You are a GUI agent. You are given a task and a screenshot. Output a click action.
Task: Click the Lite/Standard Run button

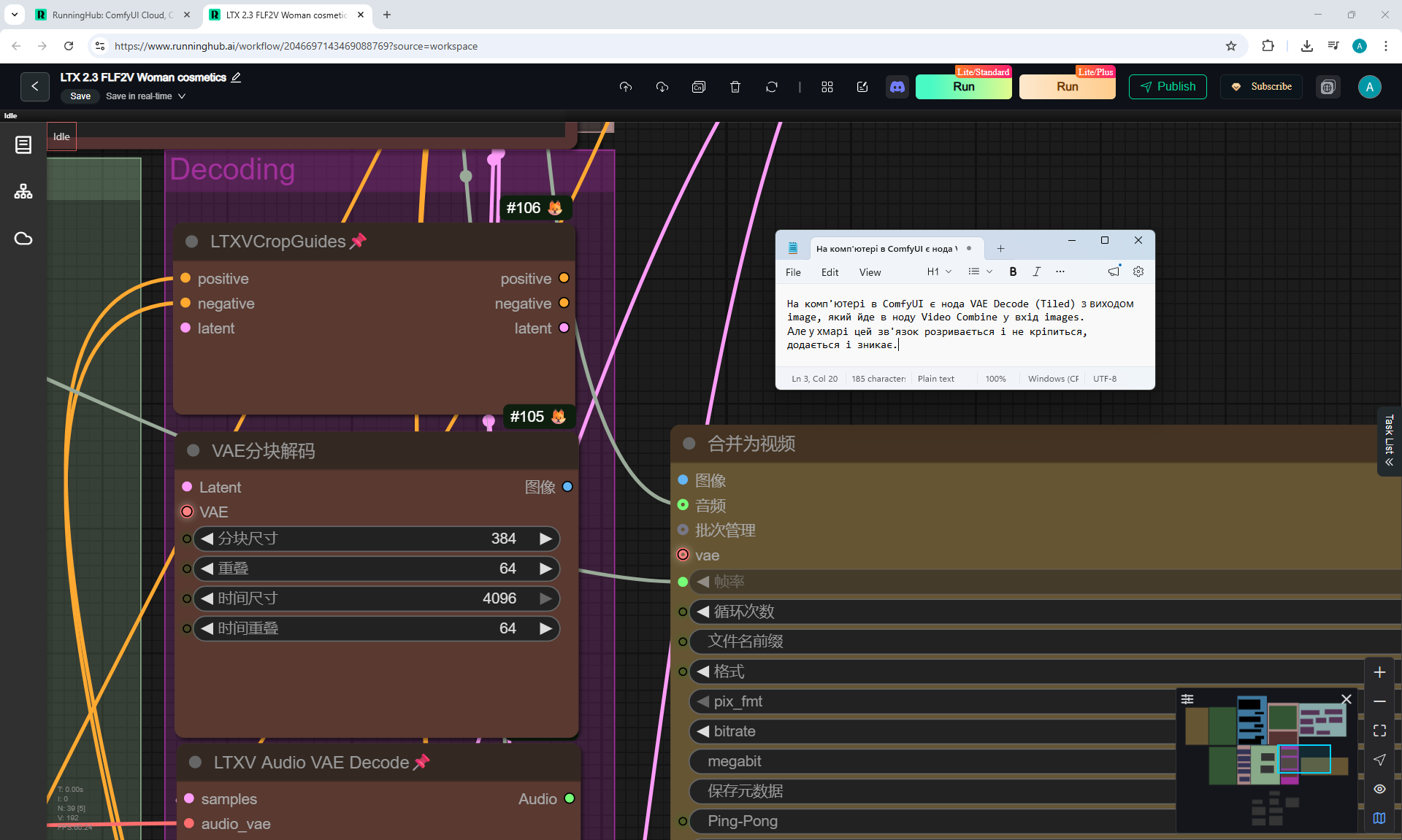coord(963,87)
